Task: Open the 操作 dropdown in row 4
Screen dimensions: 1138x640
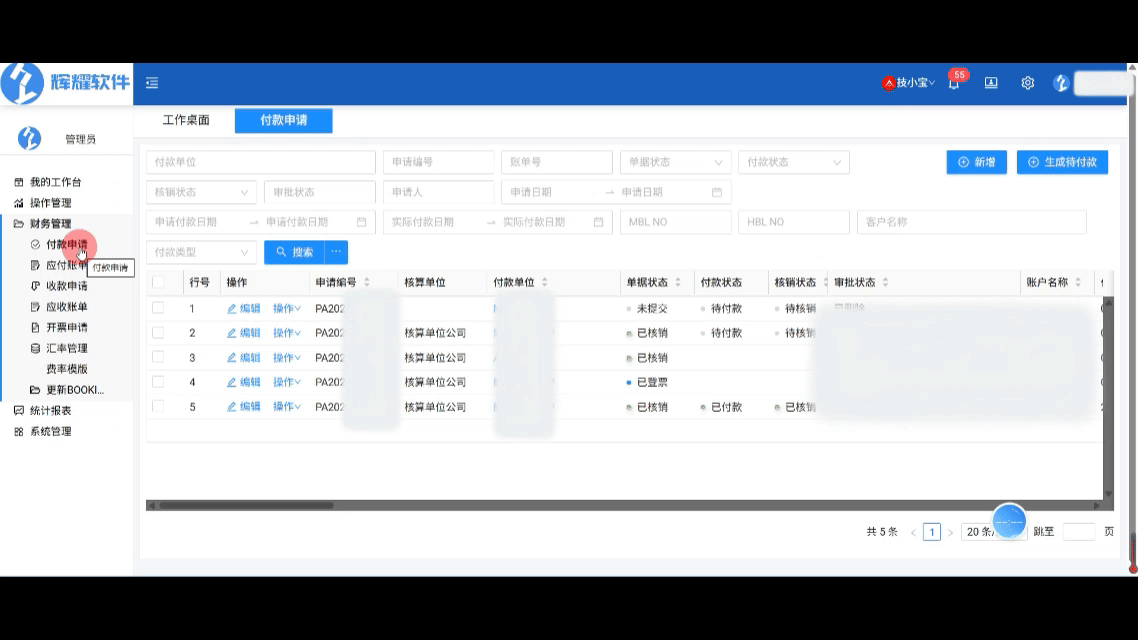Action: [x=287, y=382]
